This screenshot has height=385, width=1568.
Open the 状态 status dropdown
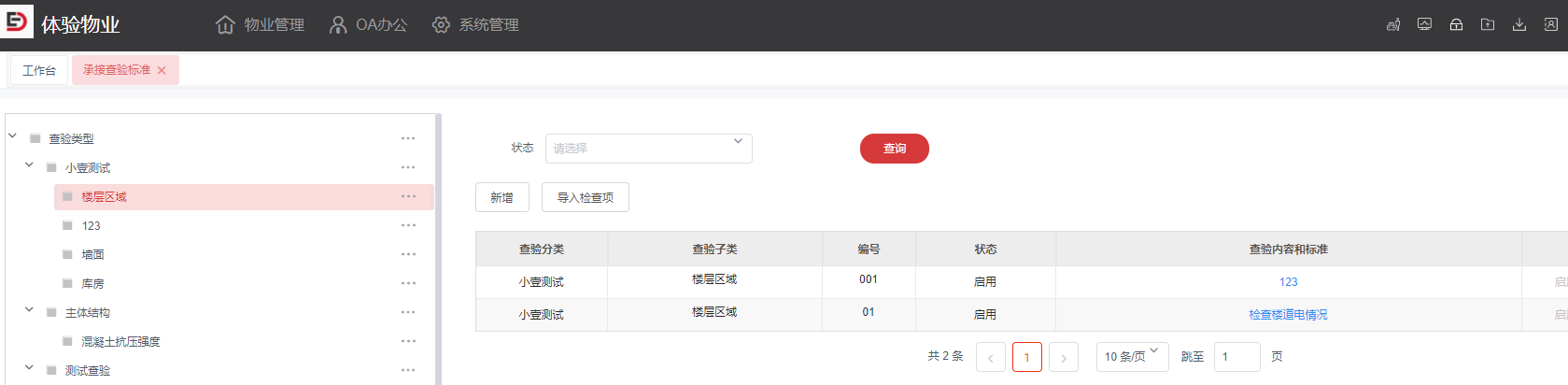[x=648, y=149]
